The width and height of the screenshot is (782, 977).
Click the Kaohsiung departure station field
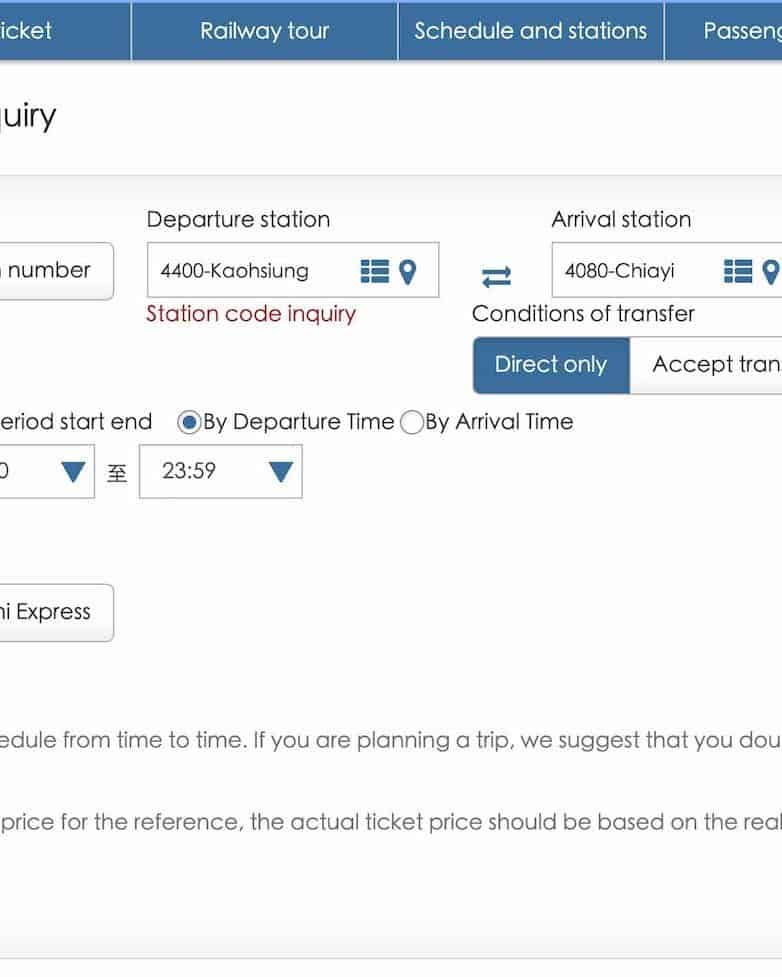click(x=250, y=271)
